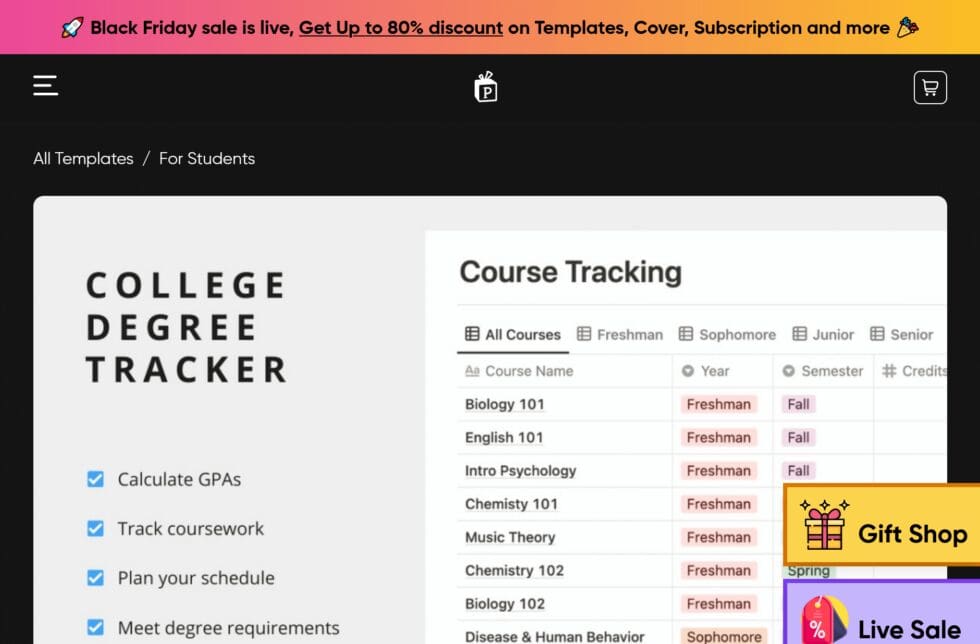Viewport: 980px width, 644px height.
Task: Toggle the Calculate GPAs checkbox
Action: pyautogui.click(x=96, y=479)
